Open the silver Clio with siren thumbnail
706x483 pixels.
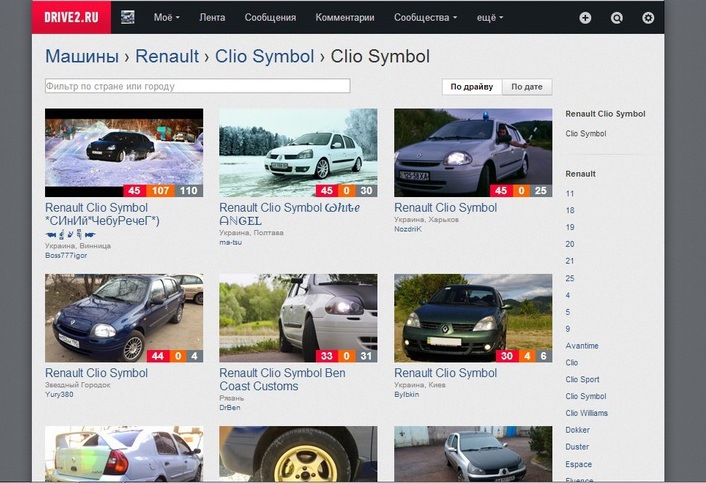473,153
